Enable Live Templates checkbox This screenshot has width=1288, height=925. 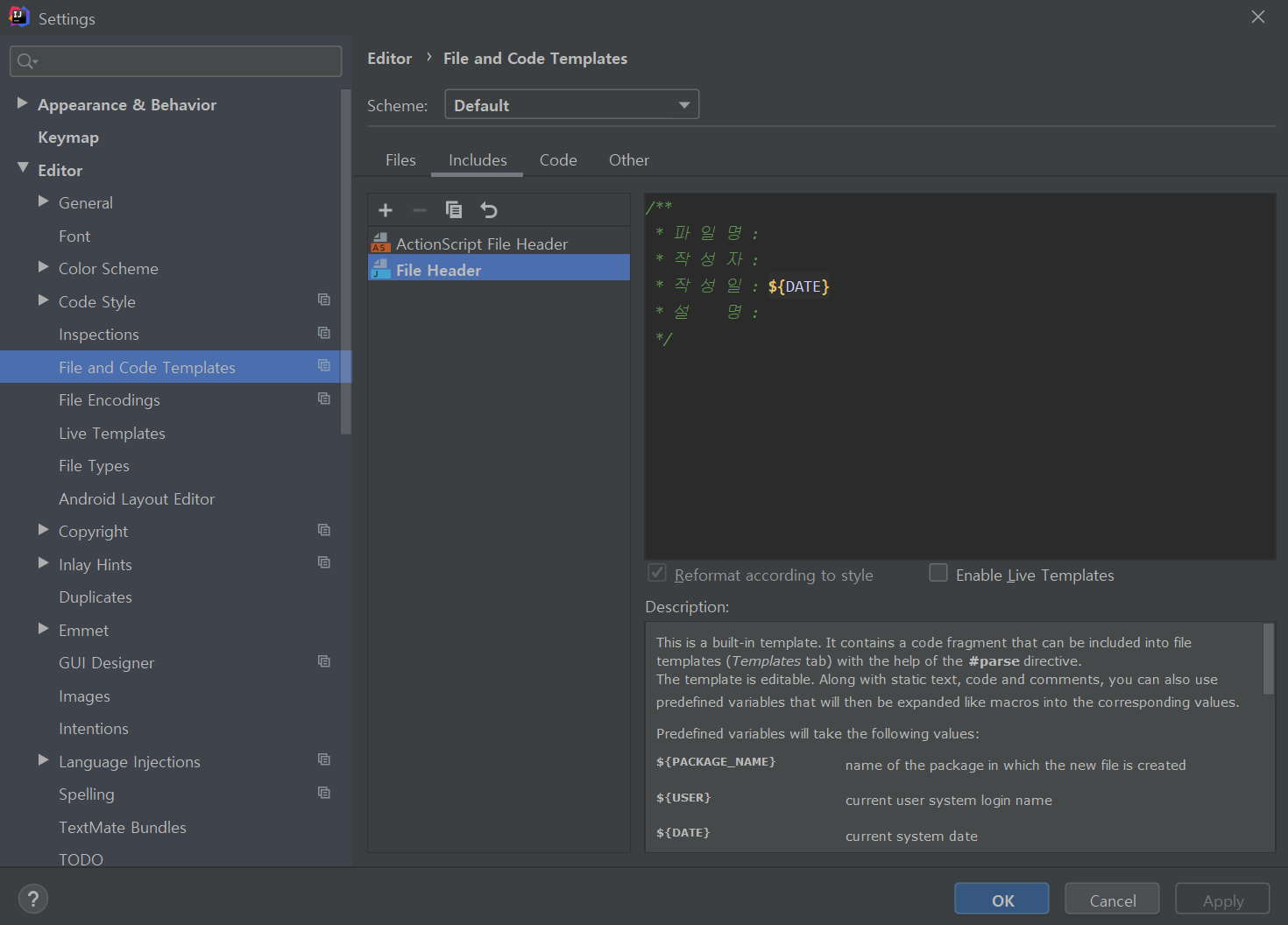pos(938,572)
